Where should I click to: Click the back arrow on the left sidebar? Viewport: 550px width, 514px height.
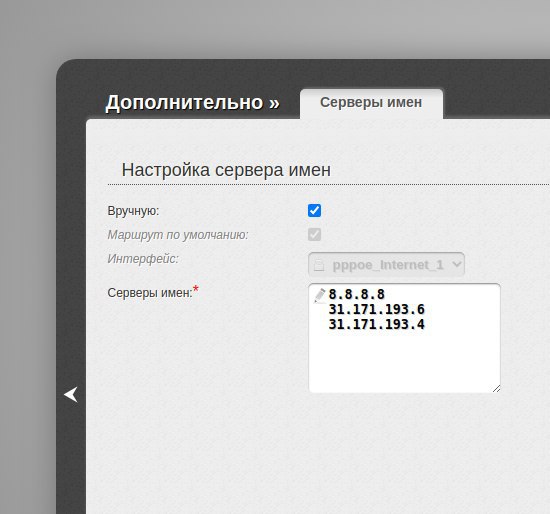[71, 395]
